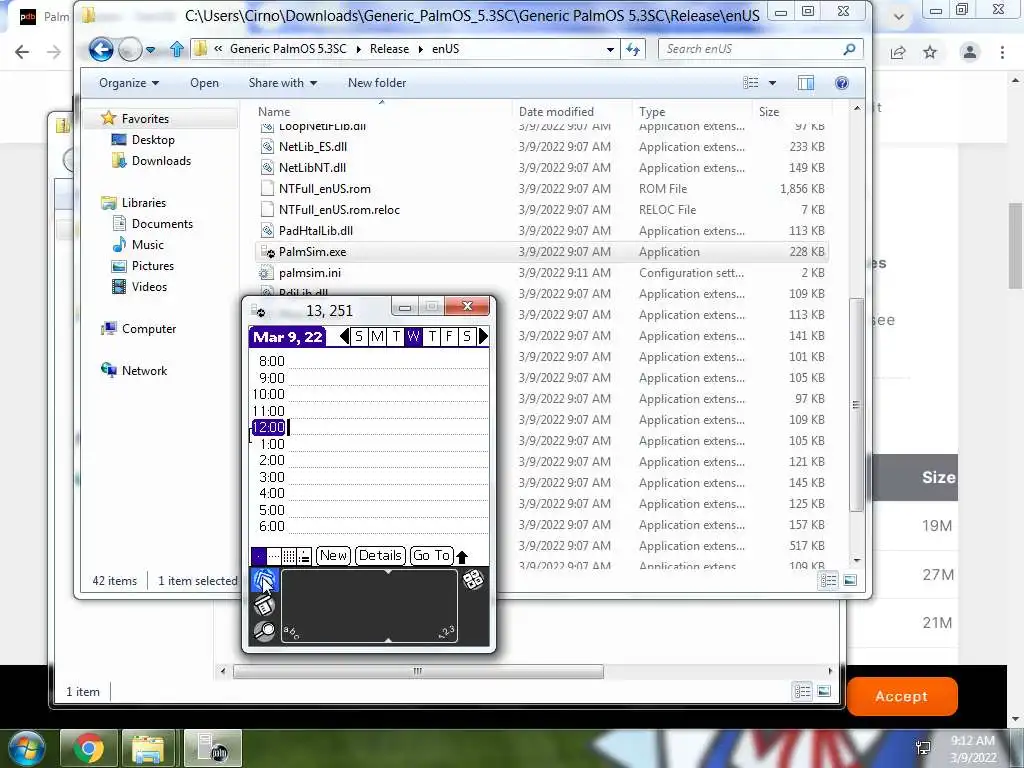Click back window's horizontal scrollbar thumb
1024x768 pixels.
[x=418, y=671]
